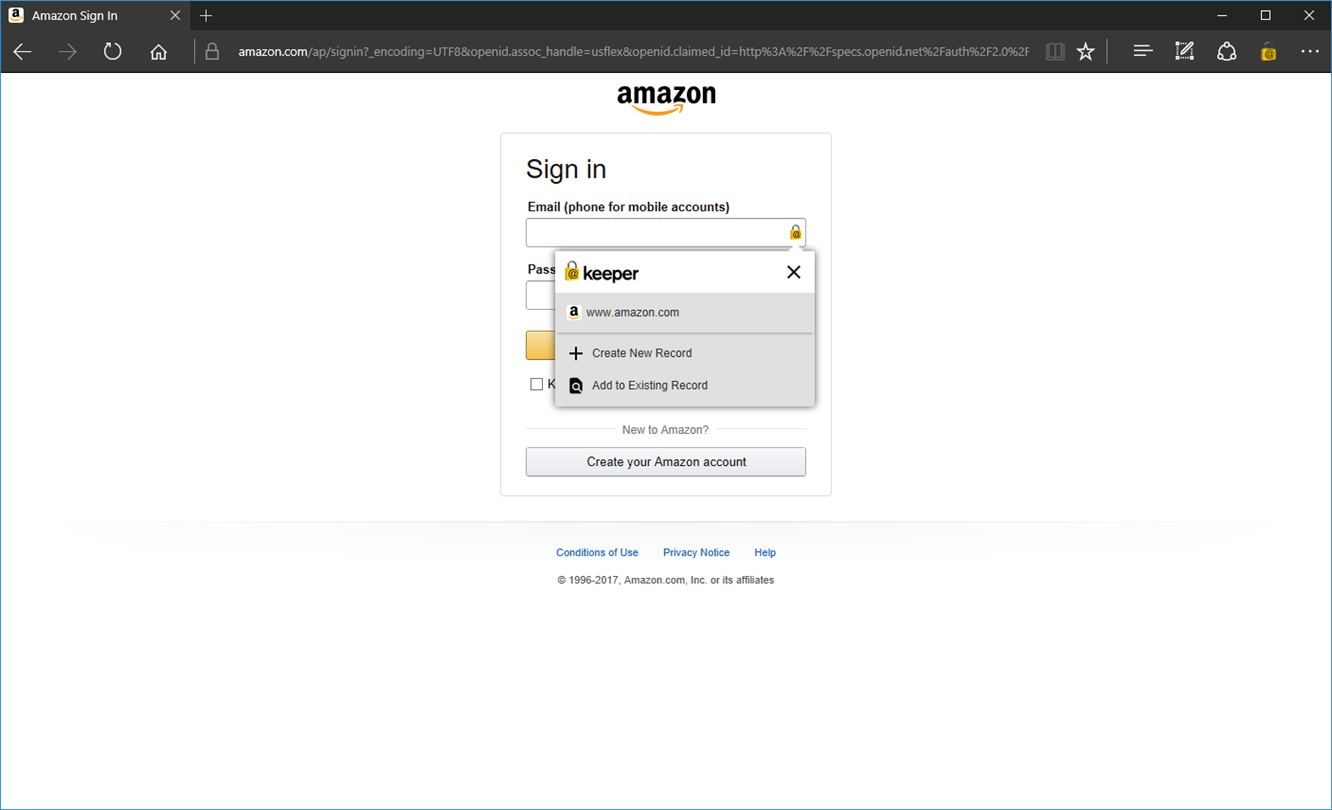Close the Amazon Sign In tab
Screen dimensions: 1332x810
pos(175,16)
